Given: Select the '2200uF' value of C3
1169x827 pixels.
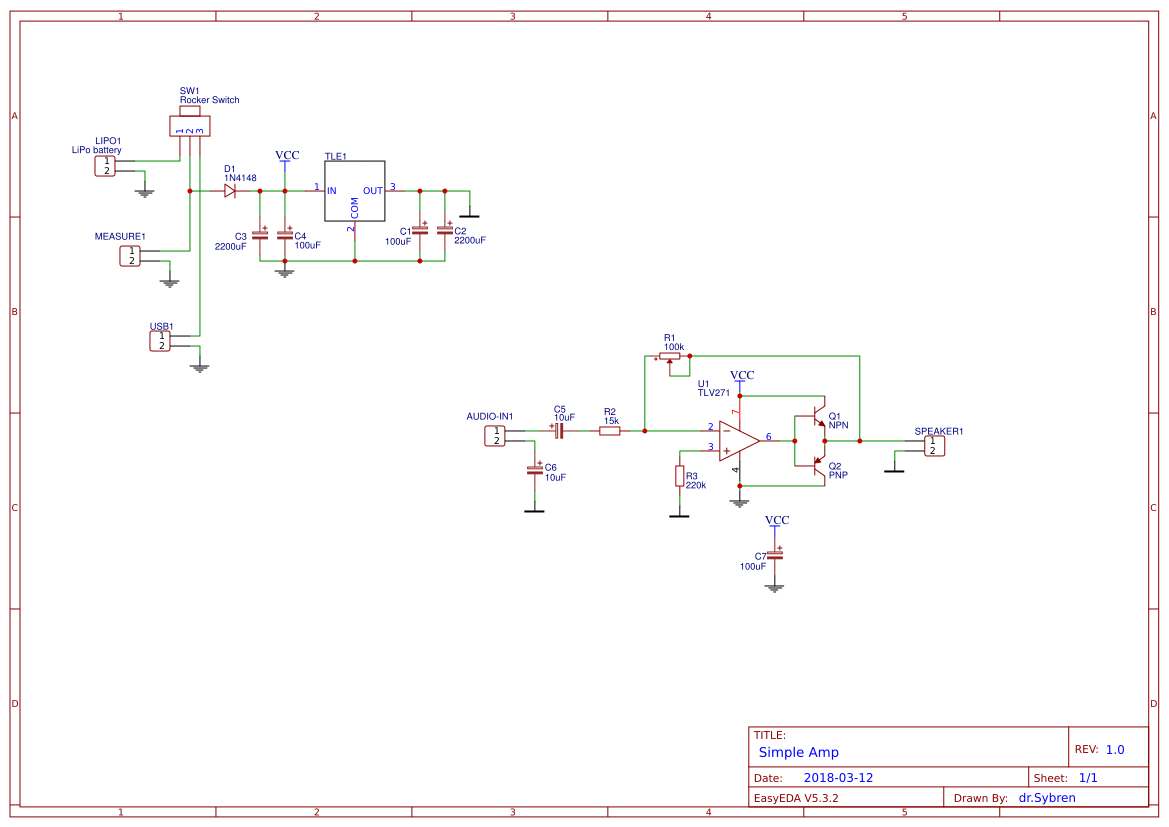Looking at the screenshot, I should [230, 247].
